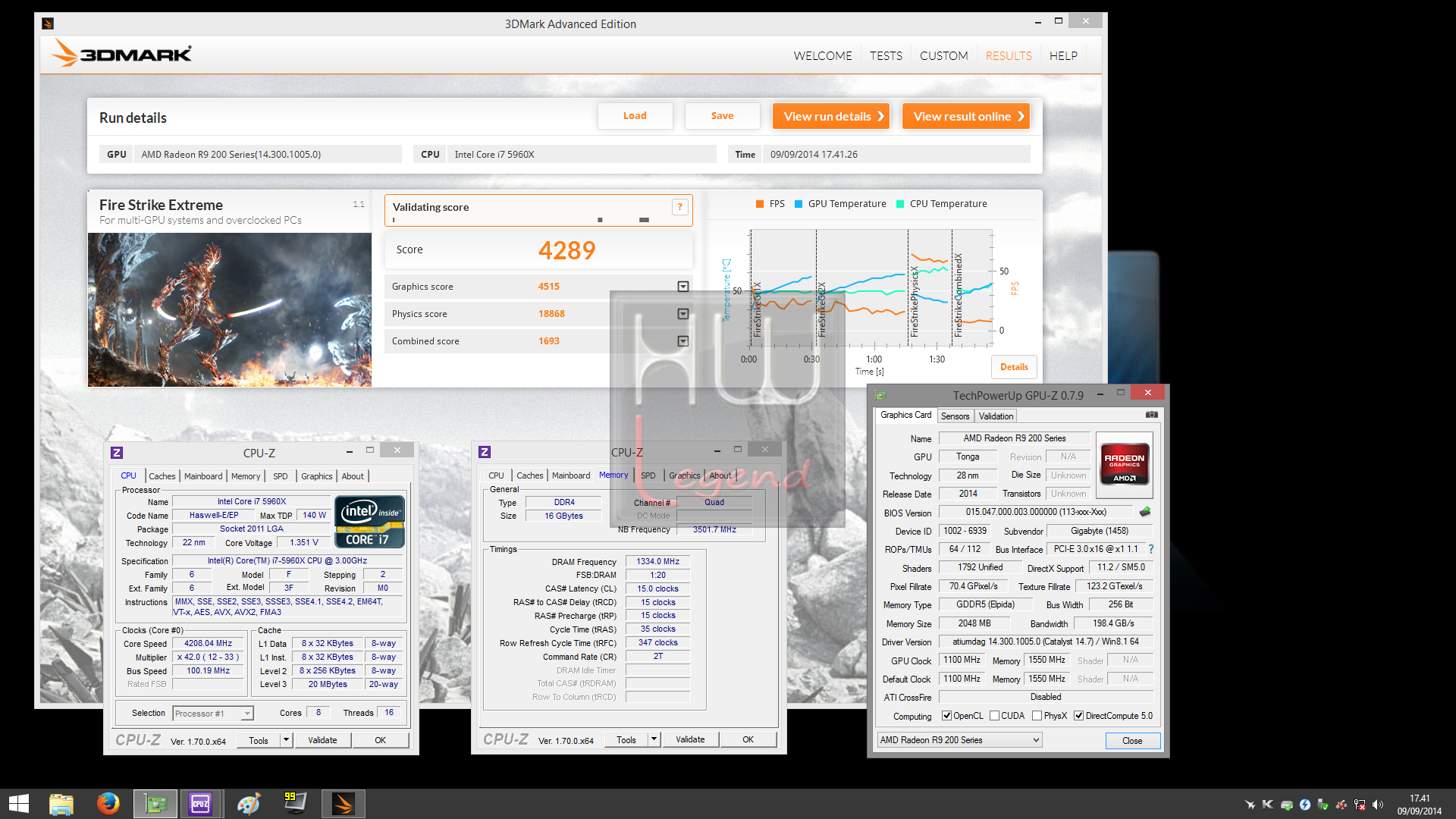
Task: Click the Radeon Graphics logo in GPU-Z
Action: click(x=1124, y=463)
